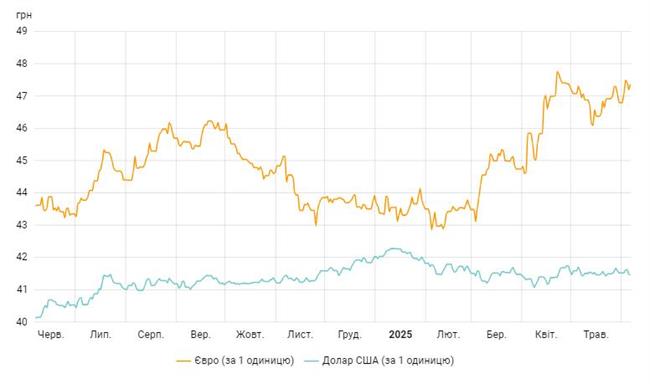Viewport: 650px width, 384px height.
Task: Click the 40 value on y-axis
Action: (x=22, y=322)
